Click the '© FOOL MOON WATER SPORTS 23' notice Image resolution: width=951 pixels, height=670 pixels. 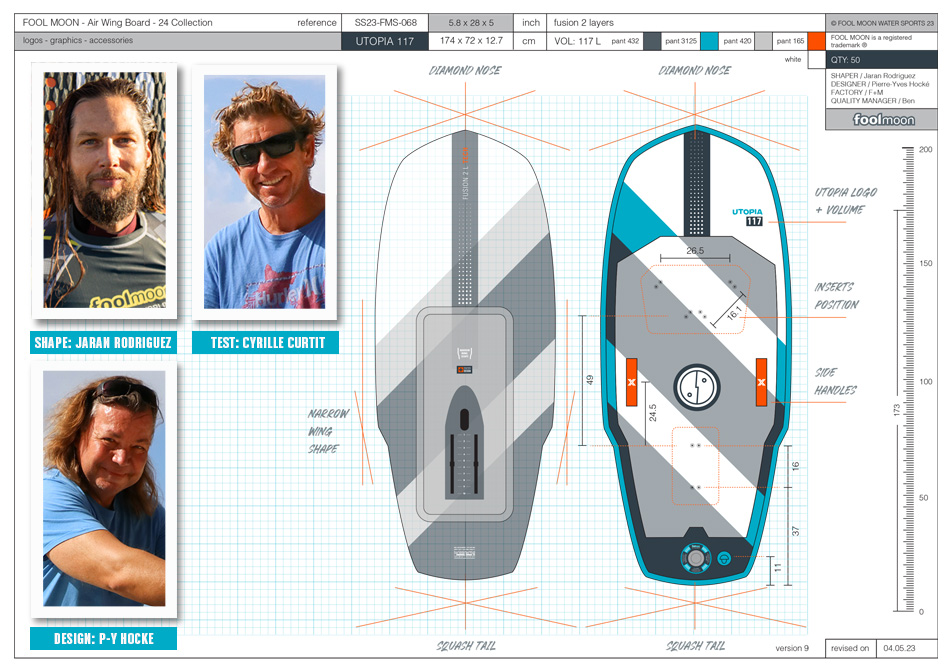click(882, 23)
